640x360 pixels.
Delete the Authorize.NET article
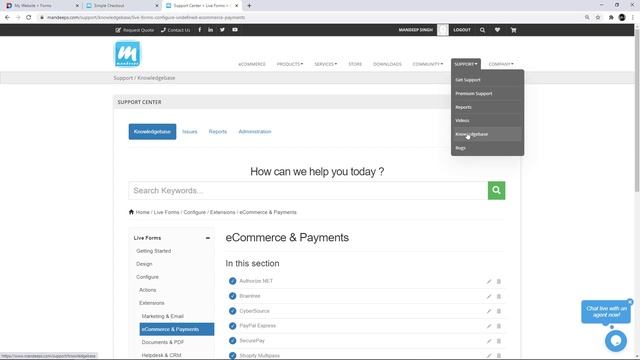[499, 281]
